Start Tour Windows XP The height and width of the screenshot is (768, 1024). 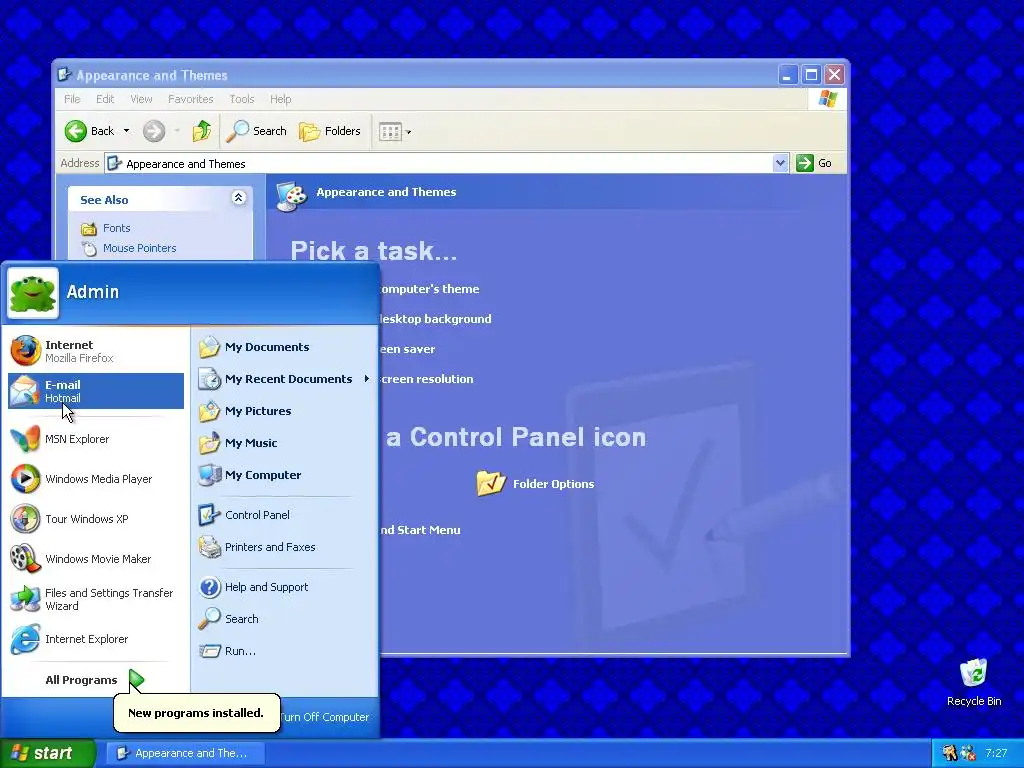[96, 519]
